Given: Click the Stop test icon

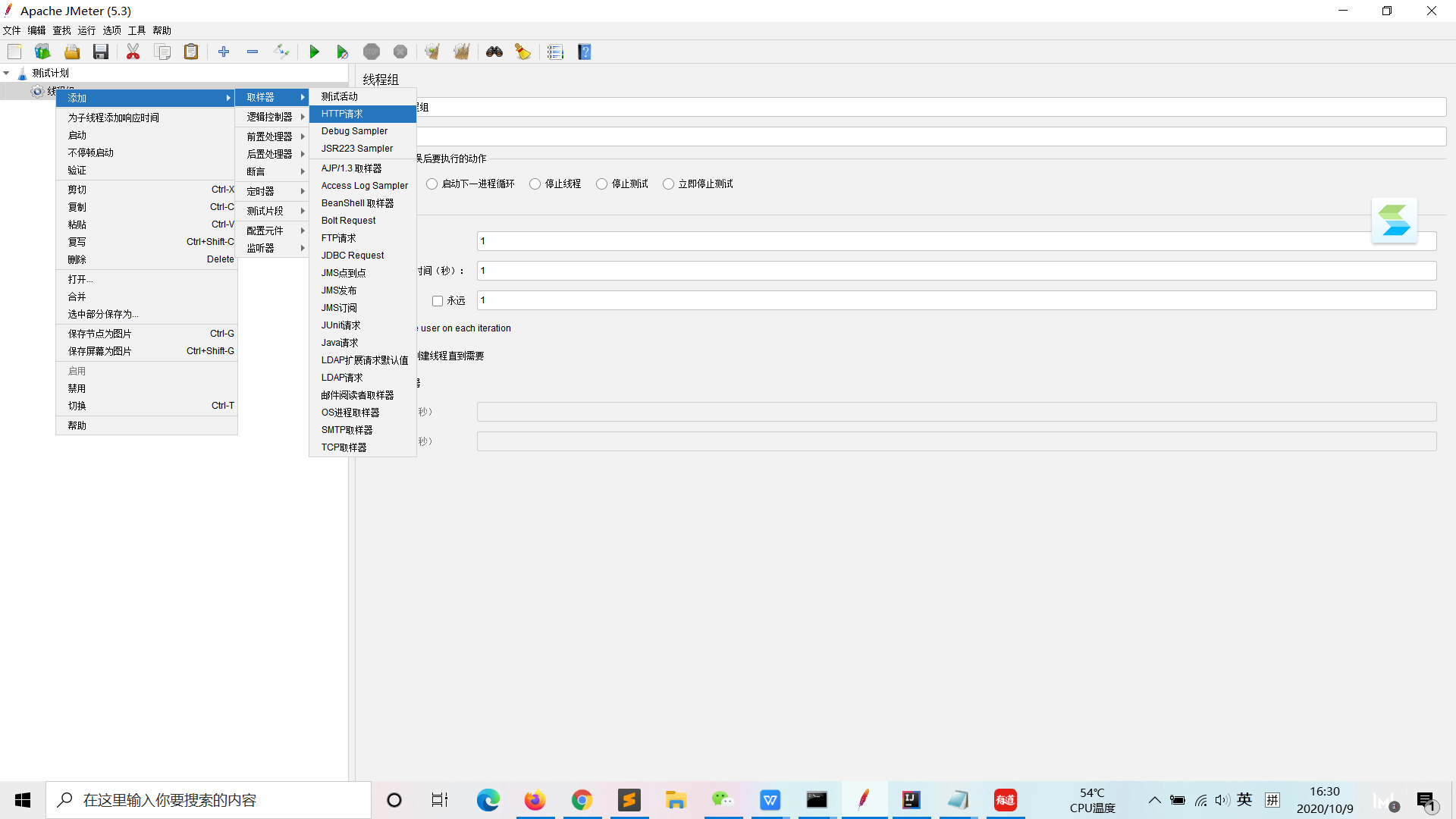Looking at the screenshot, I should pyautogui.click(x=372, y=52).
